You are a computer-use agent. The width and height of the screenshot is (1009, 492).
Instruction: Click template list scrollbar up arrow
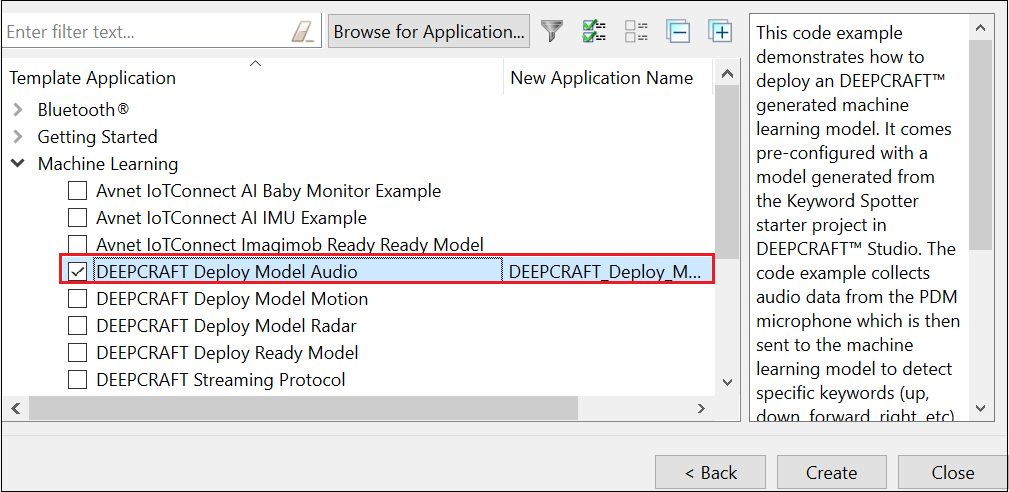coord(728,75)
